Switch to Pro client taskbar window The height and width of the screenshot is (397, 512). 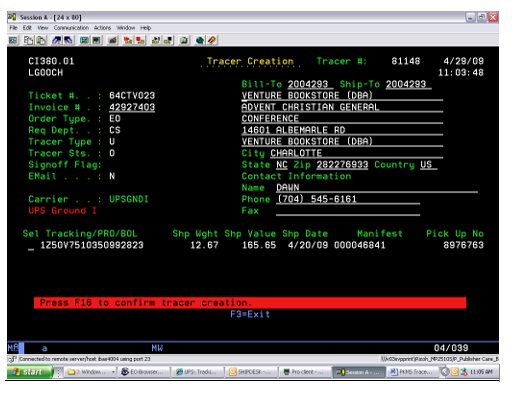(x=305, y=372)
